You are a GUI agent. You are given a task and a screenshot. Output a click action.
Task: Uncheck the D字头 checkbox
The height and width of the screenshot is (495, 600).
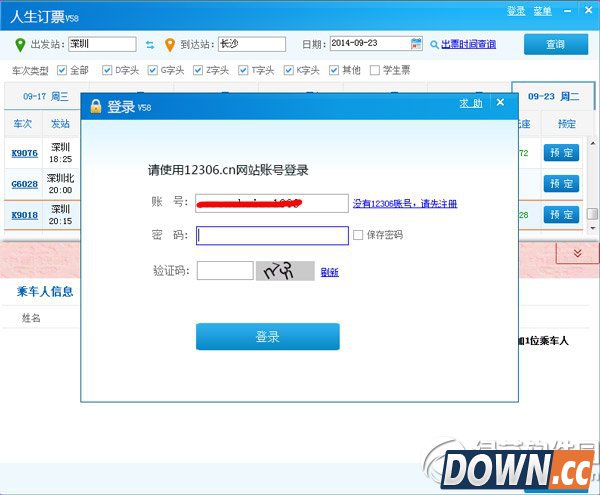(x=107, y=70)
